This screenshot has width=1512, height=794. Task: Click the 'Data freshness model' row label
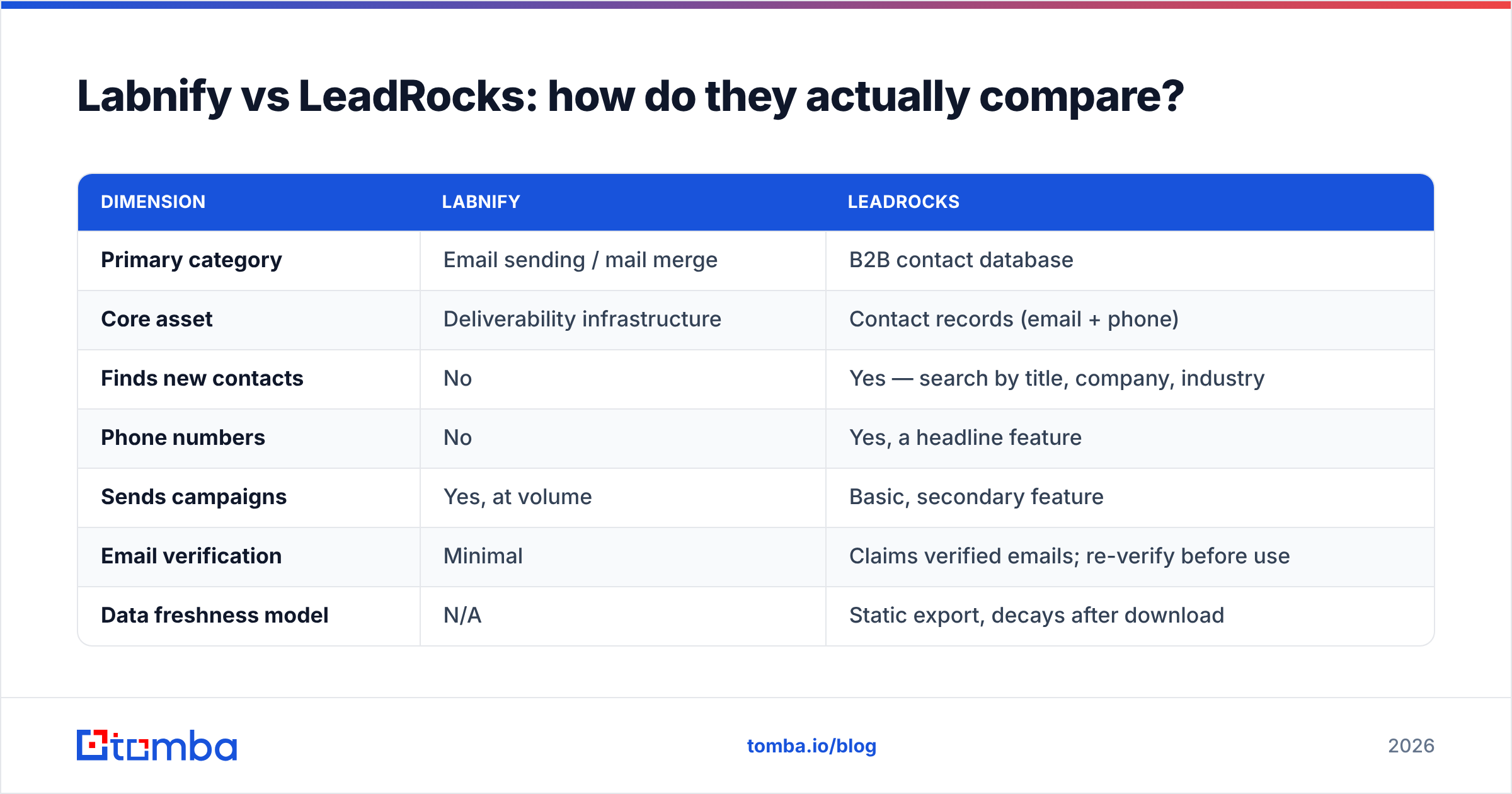[x=215, y=616]
